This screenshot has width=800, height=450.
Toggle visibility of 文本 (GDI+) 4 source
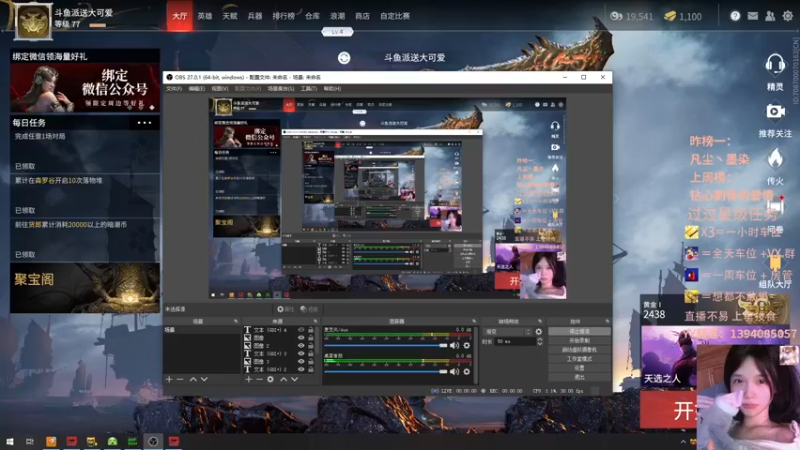coord(301,330)
